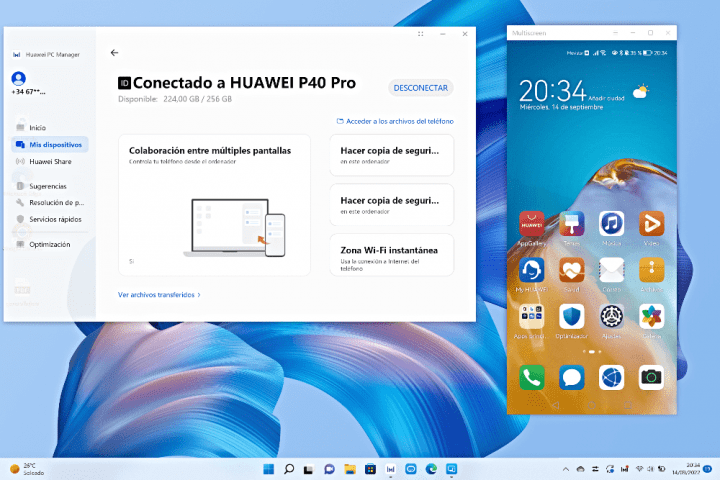This screenshot has width=720, height=480.
Task: Open the first Hacer copia de seguri... card
Action: pos(392,155)
